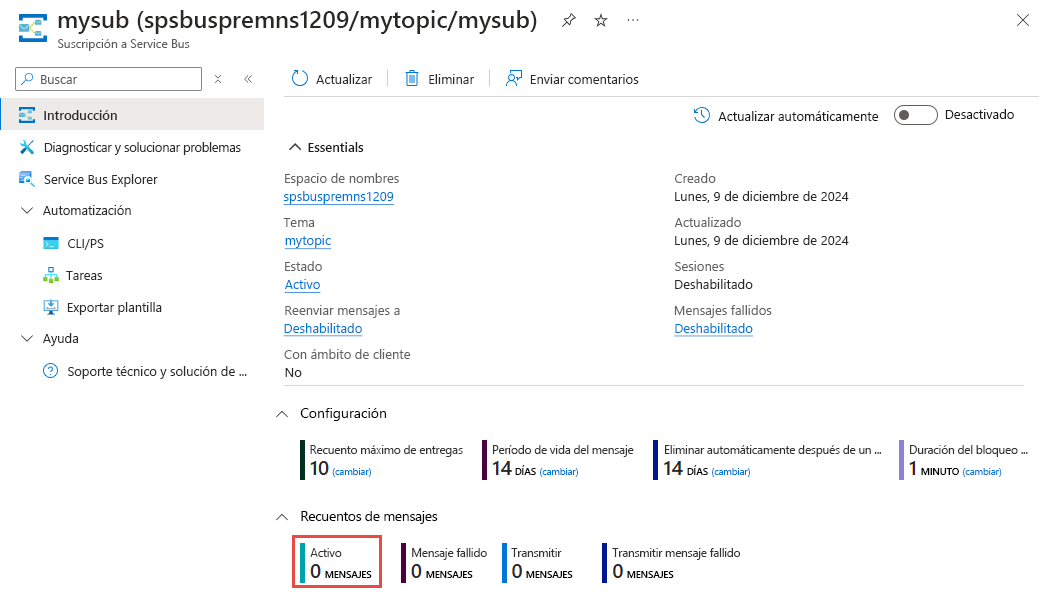Close the mysub subscription blade
This screenshot has width=1044, height=606.
1023,21
